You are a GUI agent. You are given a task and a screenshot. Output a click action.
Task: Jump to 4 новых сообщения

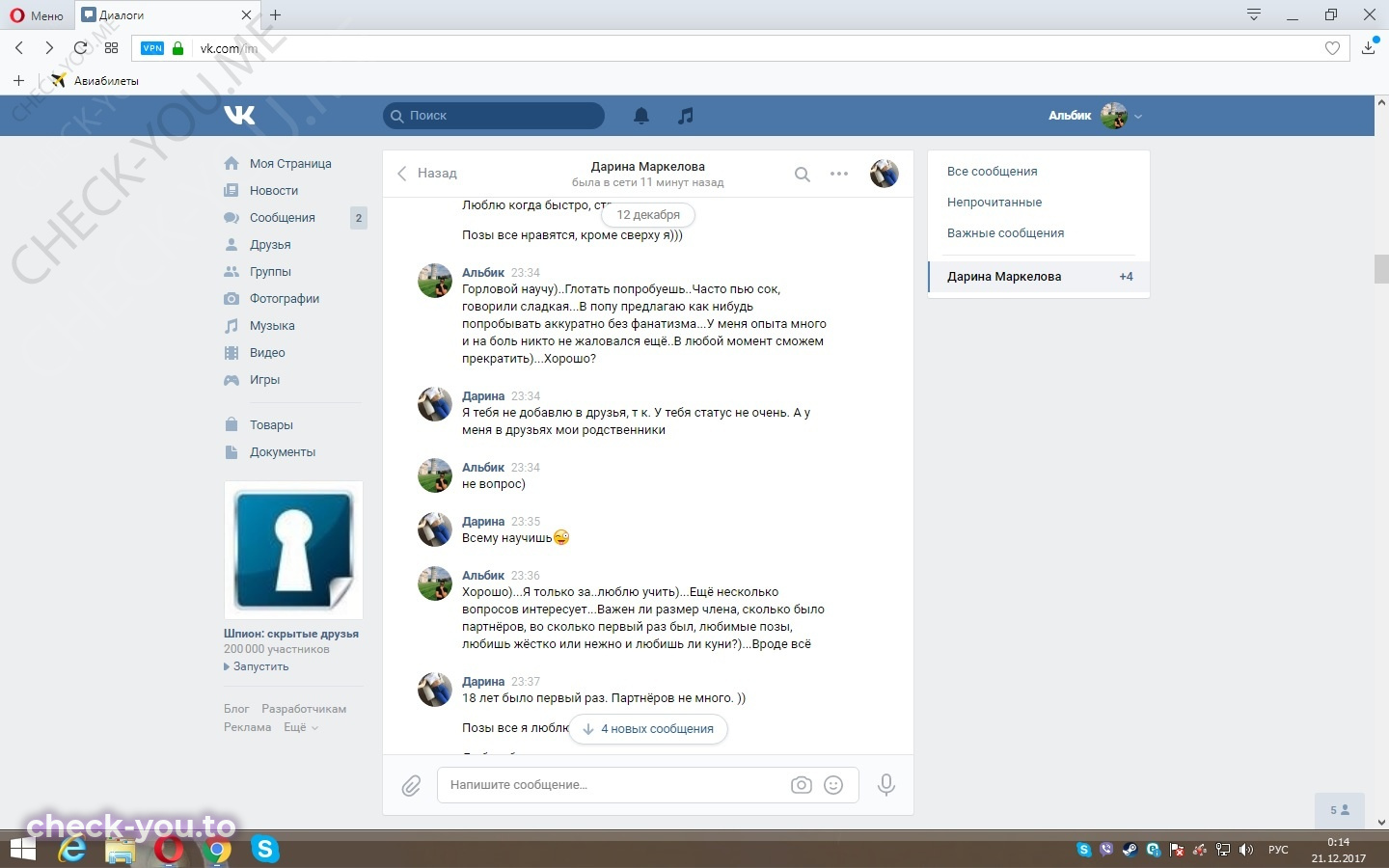pyautogui.click(x=648, y=729)
